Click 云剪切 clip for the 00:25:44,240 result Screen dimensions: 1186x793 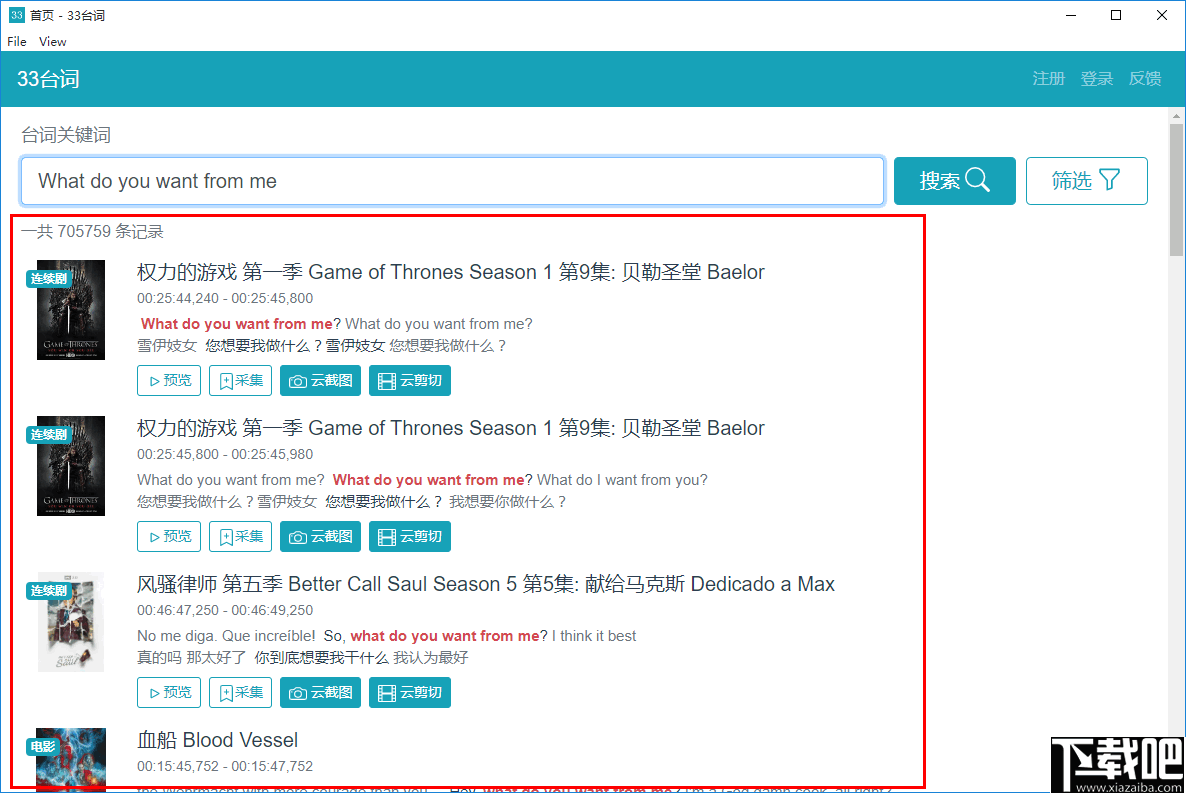click(x=410, y=381)
